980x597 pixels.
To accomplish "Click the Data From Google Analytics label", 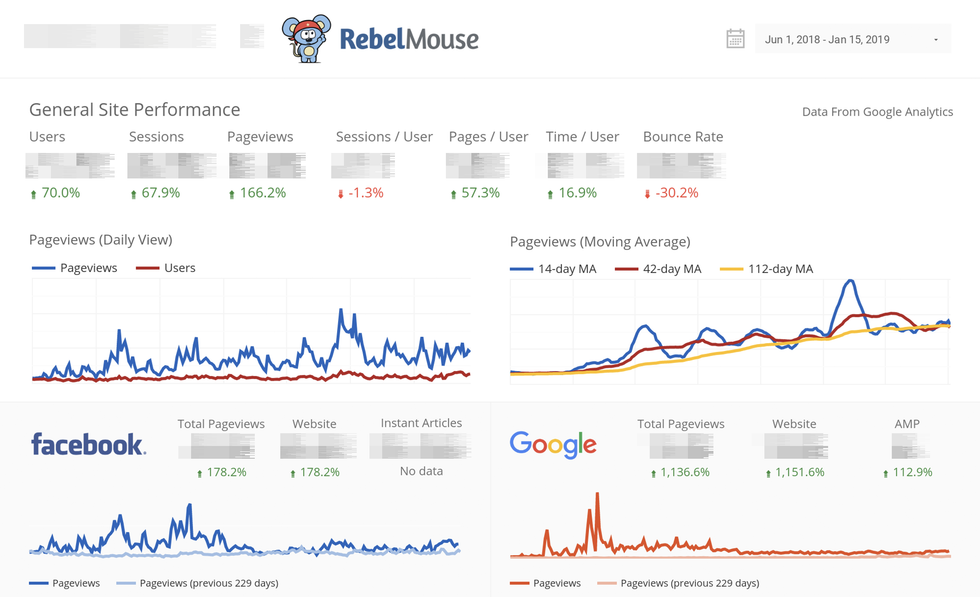I will click(877, 112).
